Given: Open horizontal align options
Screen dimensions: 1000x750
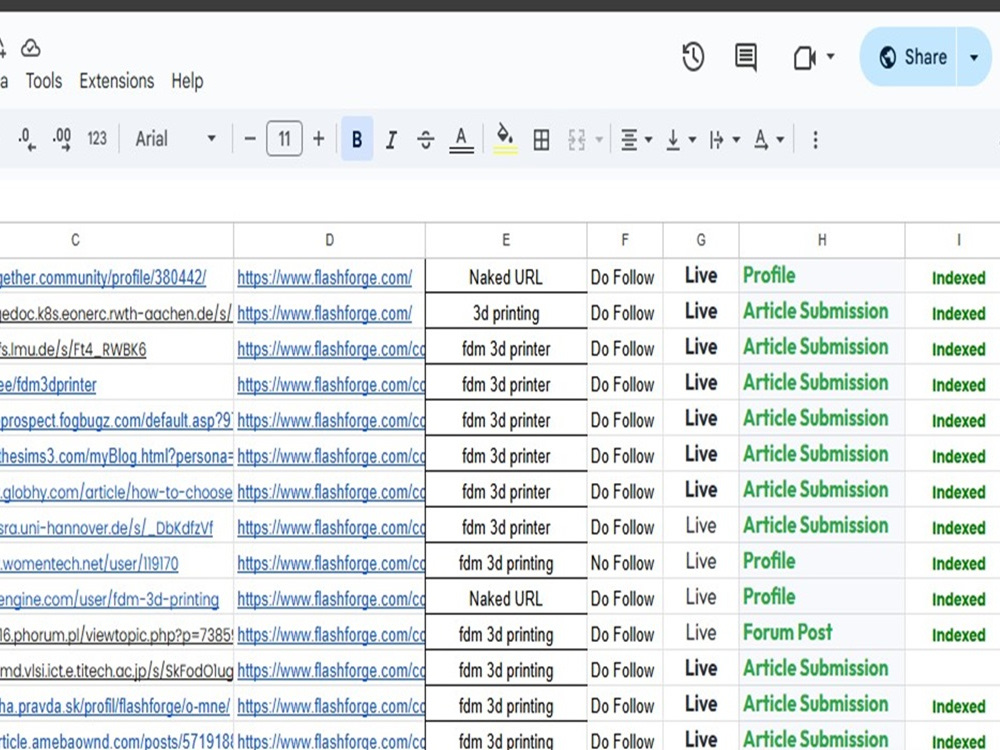Looking at the screenshot, I should tap(636, 139).
